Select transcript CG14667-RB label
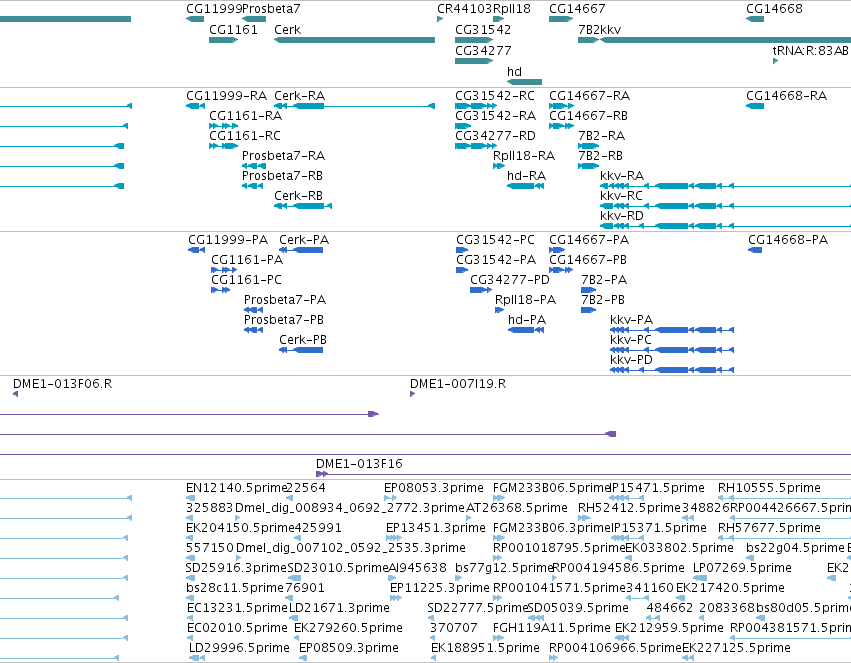 pyautogui.click(x=588, y=116)
